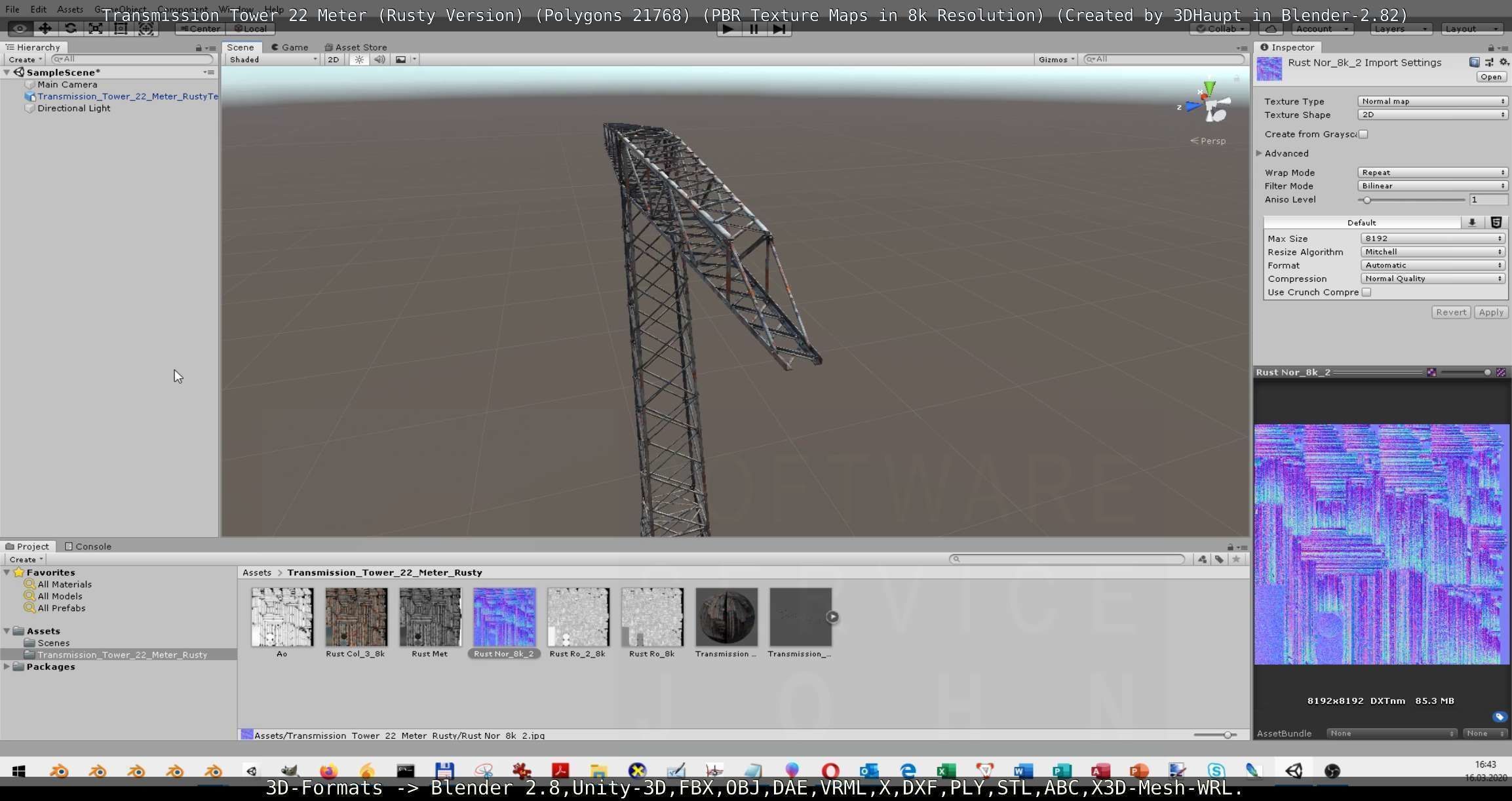This screenshot has width=1512, height=801.
Task: Open the cloud services icon
Action: click(x=1271, y=29)
